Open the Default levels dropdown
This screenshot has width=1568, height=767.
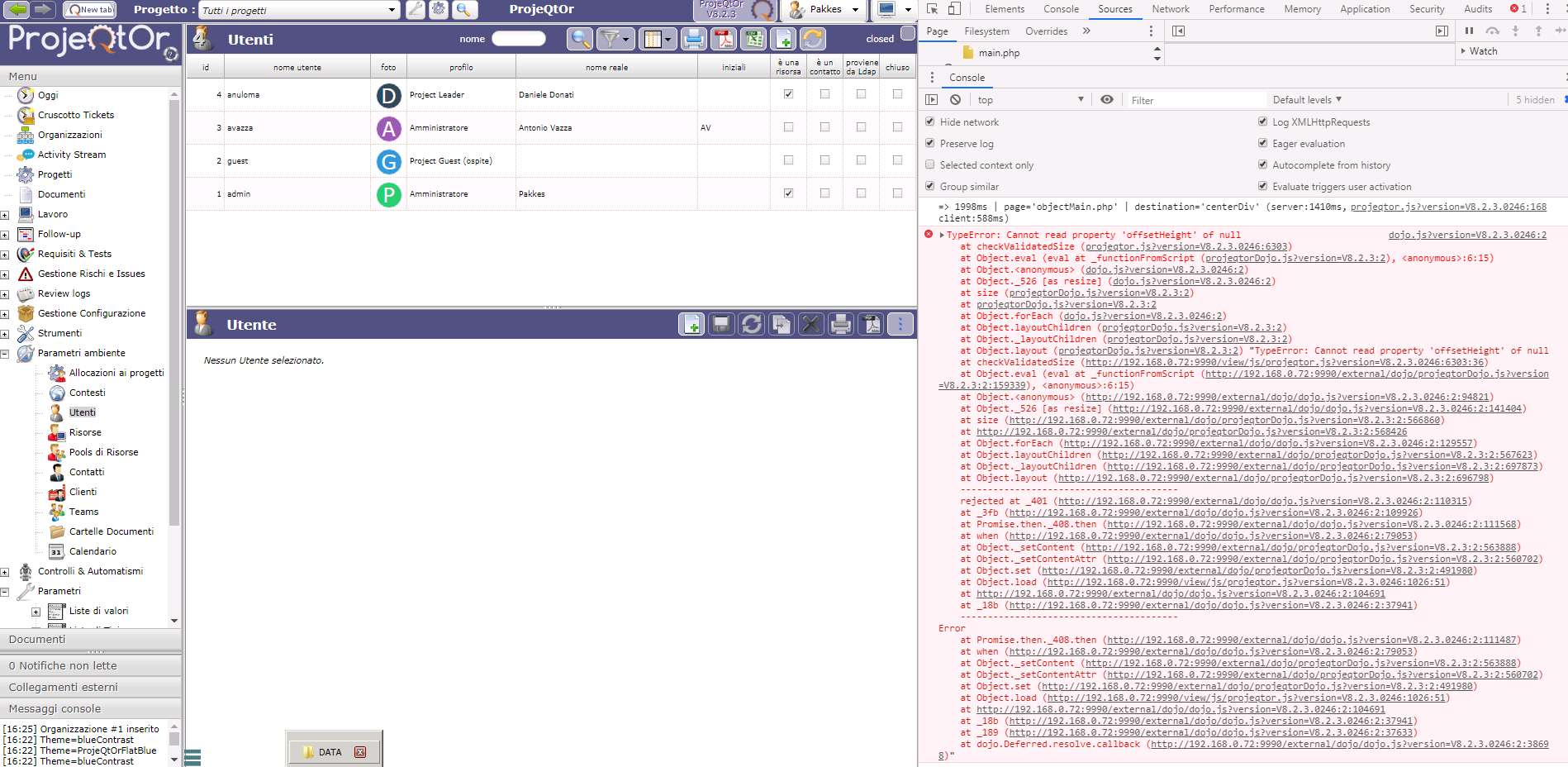pyautogui.click(x=1307, y=100)
